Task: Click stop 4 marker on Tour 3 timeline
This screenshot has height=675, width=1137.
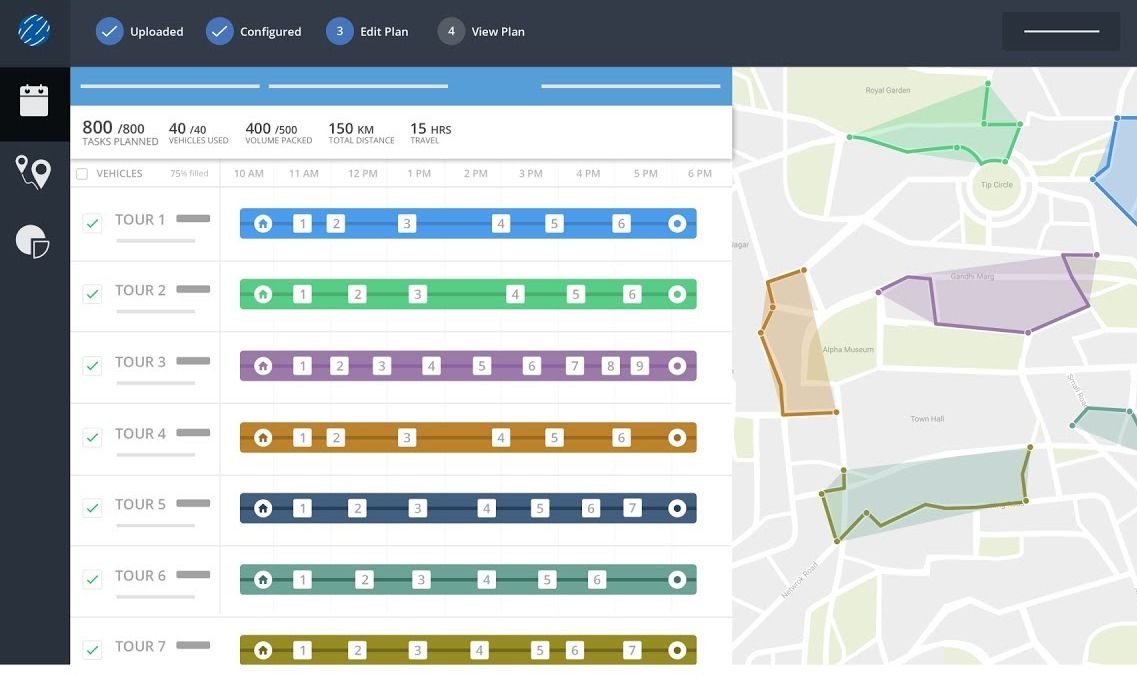Action: coord(431,365)
